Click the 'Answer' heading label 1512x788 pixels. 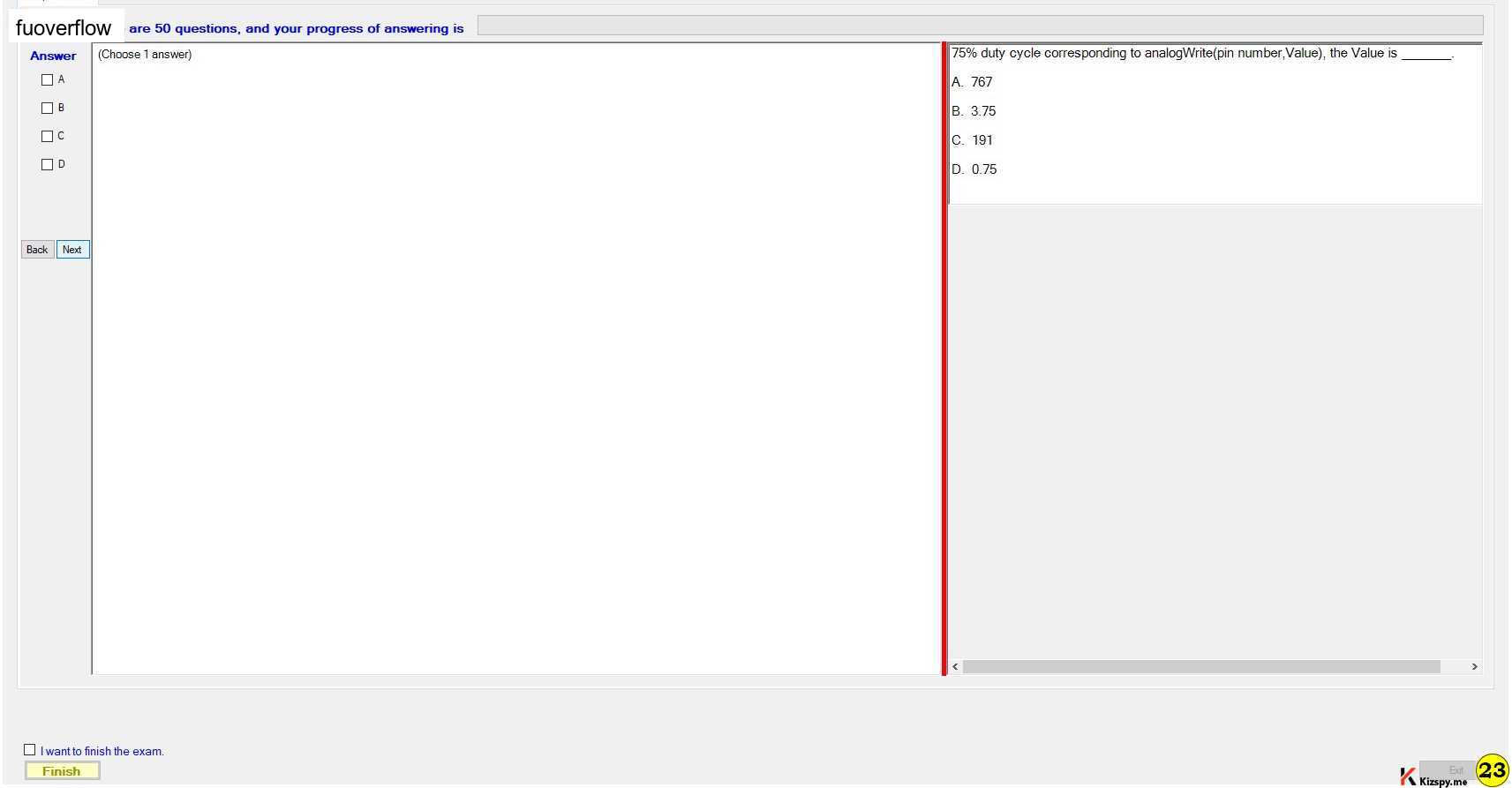53,56
